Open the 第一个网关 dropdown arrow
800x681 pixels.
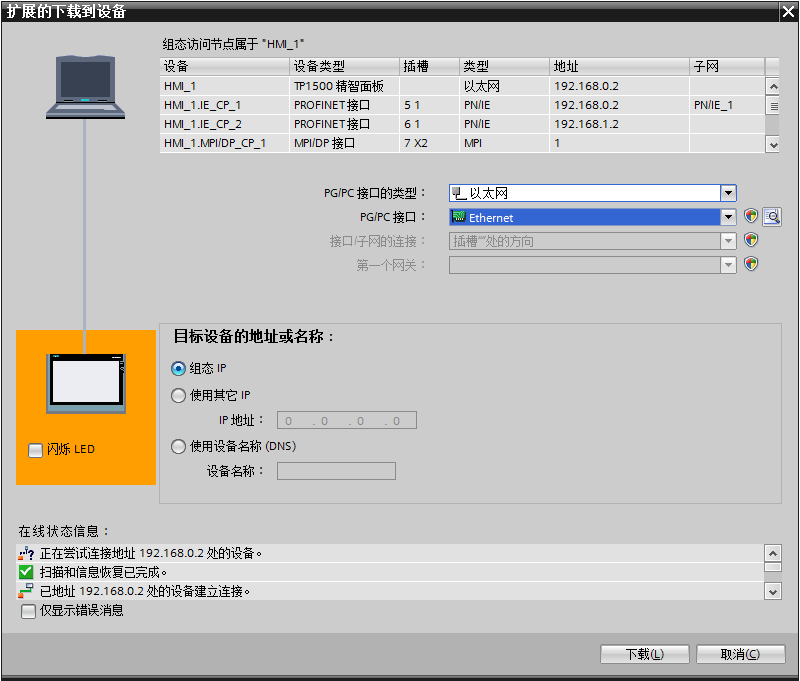click(728, 265)
